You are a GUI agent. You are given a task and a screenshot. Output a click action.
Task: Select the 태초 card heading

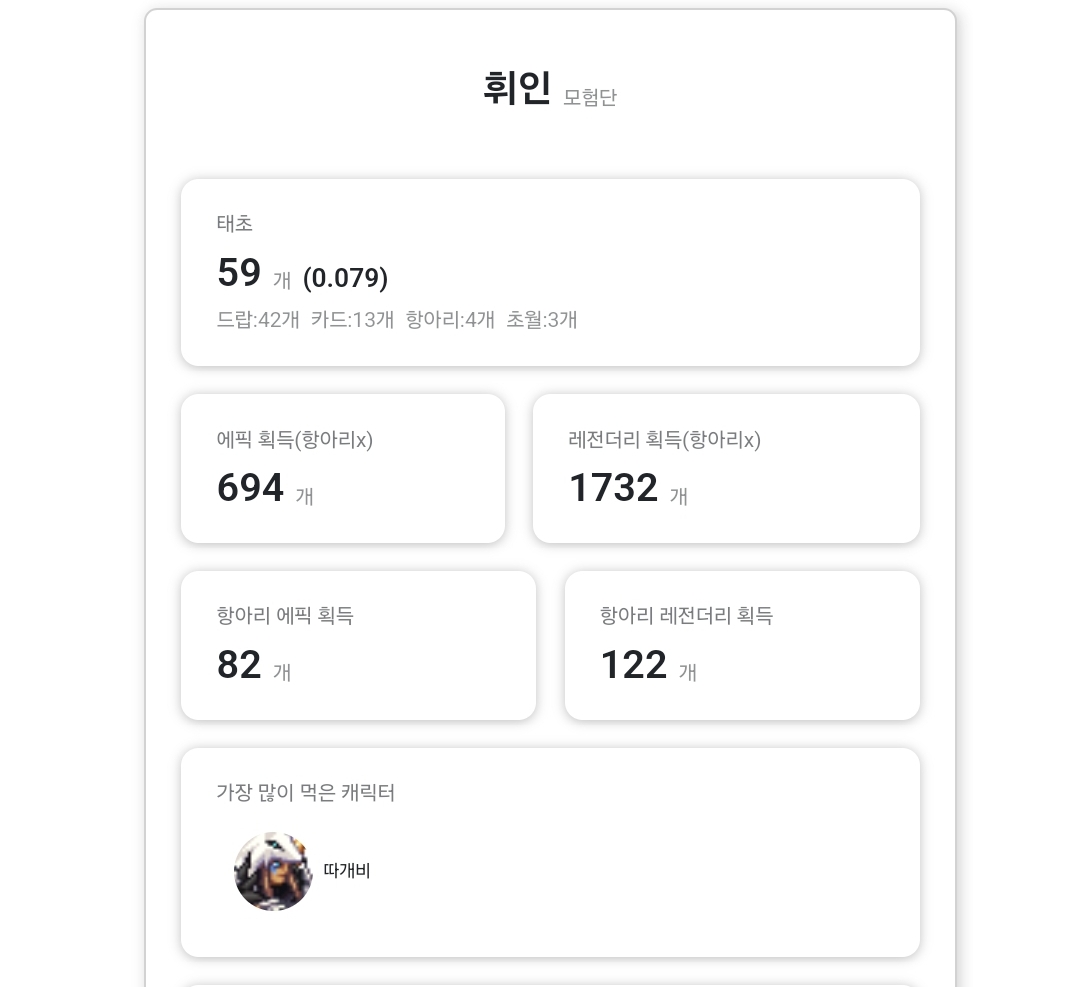(234, 223)
